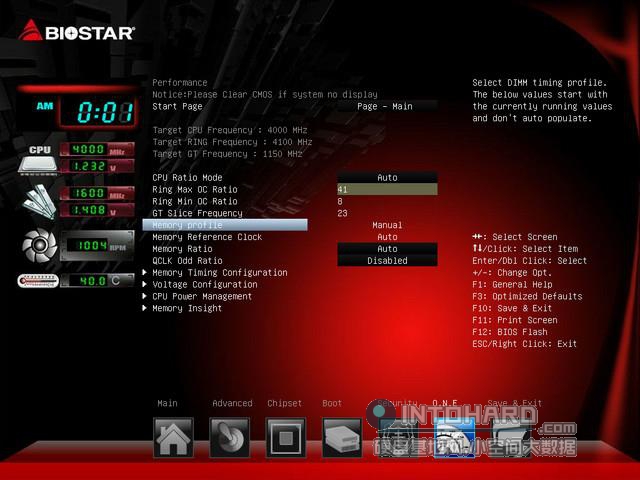Open the Start Page 'Page - Main' option

point(387,107)
